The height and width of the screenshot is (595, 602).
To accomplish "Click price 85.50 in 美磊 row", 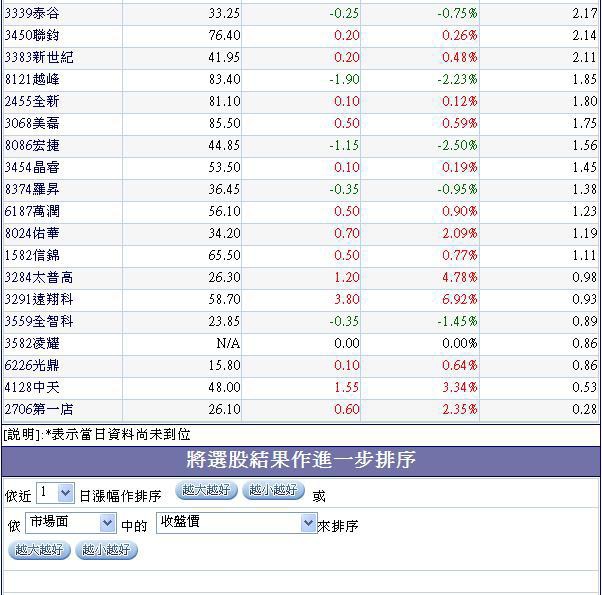I will [224, 123].
